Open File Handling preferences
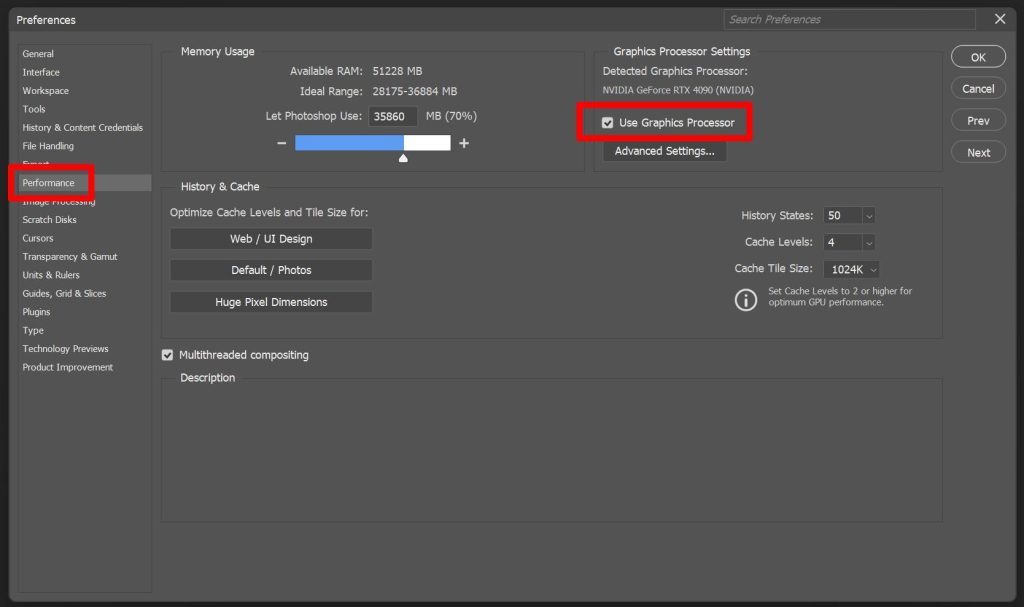Viewport: 1024px width, 607px height. 48,146
